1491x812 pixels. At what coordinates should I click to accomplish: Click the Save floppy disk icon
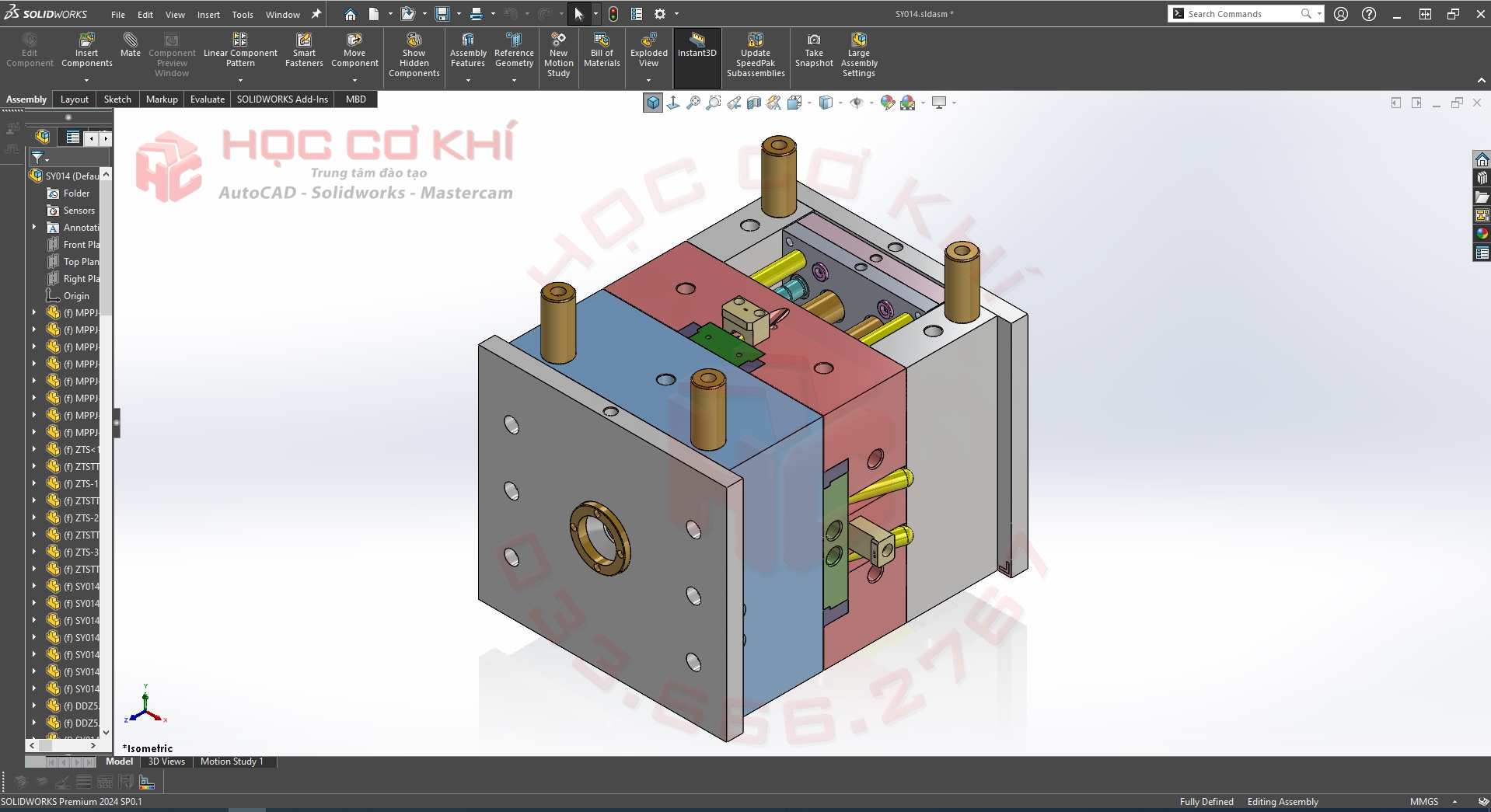[x=442, y=14]
